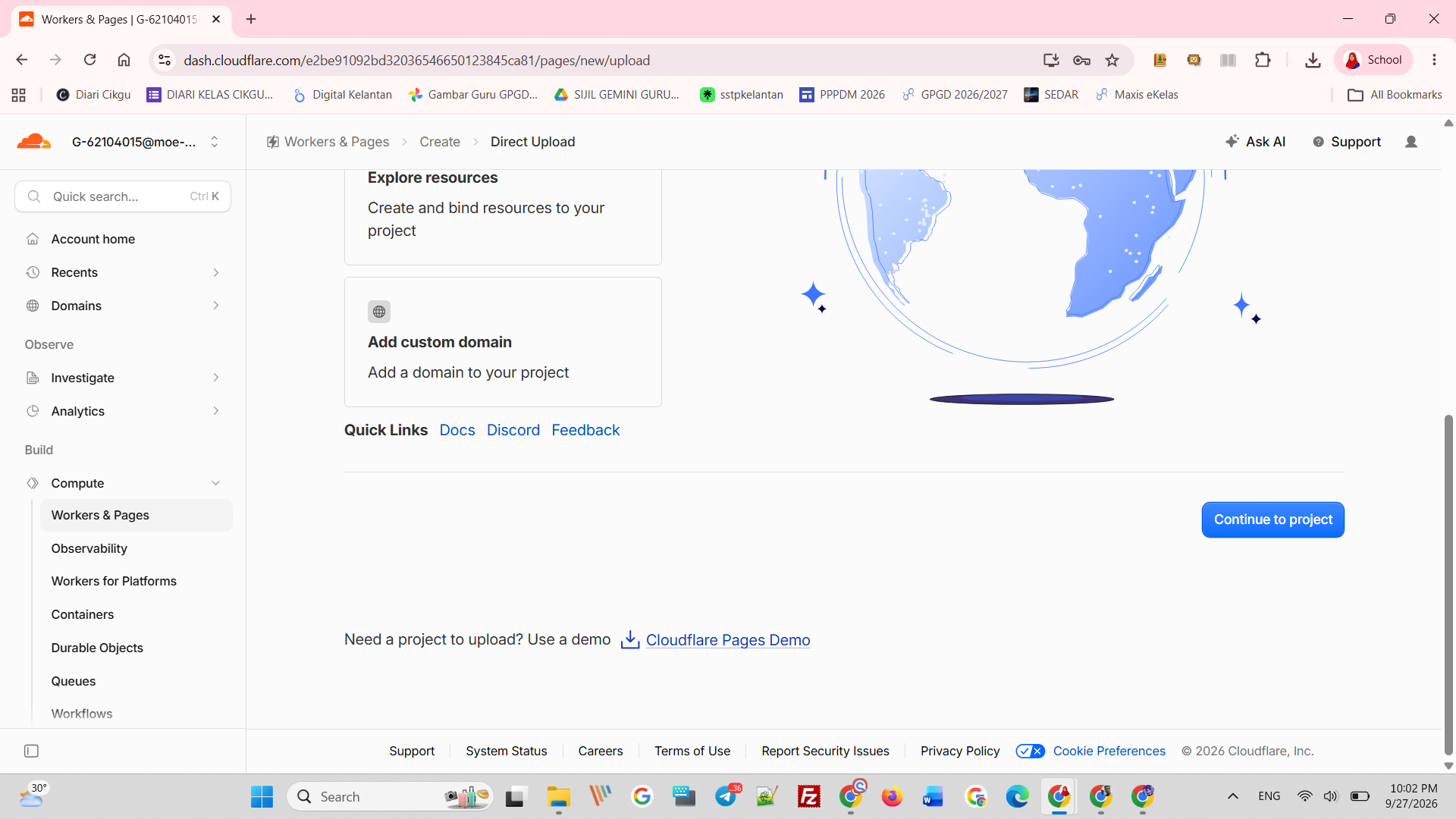Image resolution: width=1456 pixels, height=819 pixels.
Task: Open Cookie Preferences link
Action: click(x=1109, y=751)
